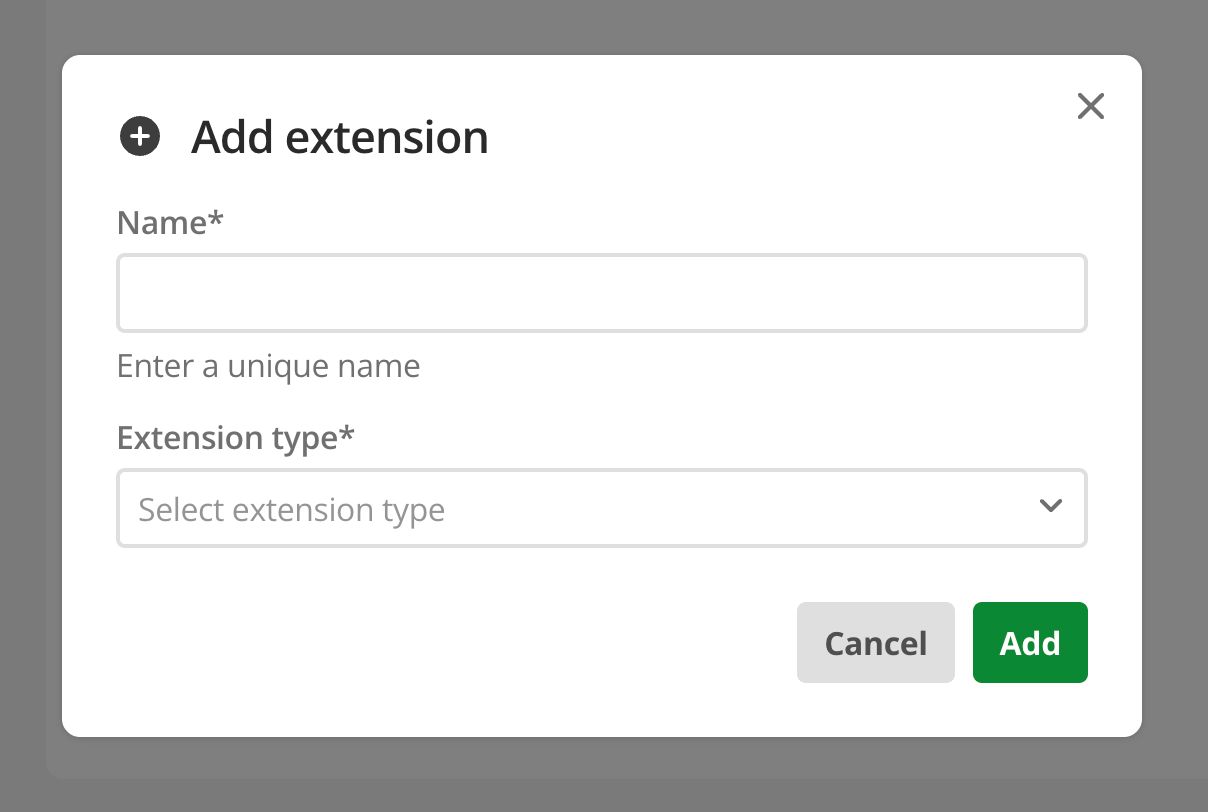Click the Add extension dialog title

339,136
